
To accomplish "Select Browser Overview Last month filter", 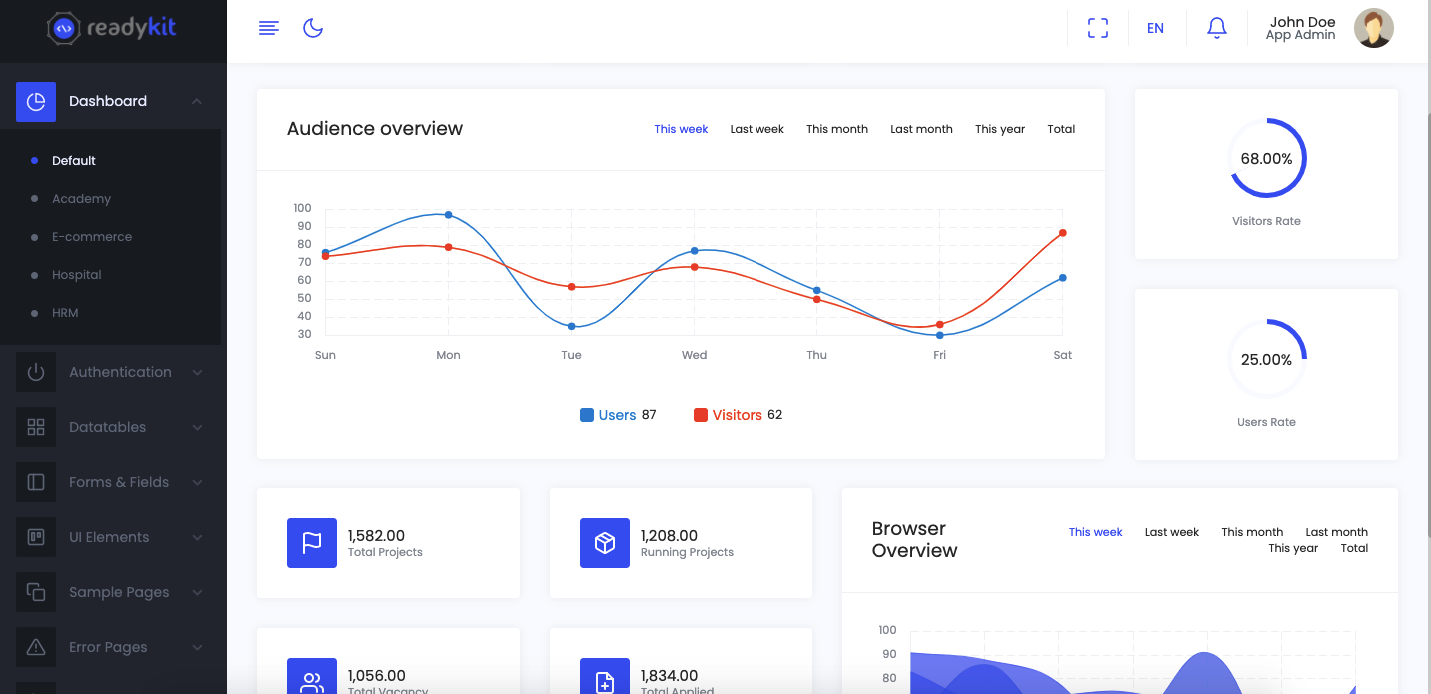I will pyautogui.click(x=1336, y=532).
